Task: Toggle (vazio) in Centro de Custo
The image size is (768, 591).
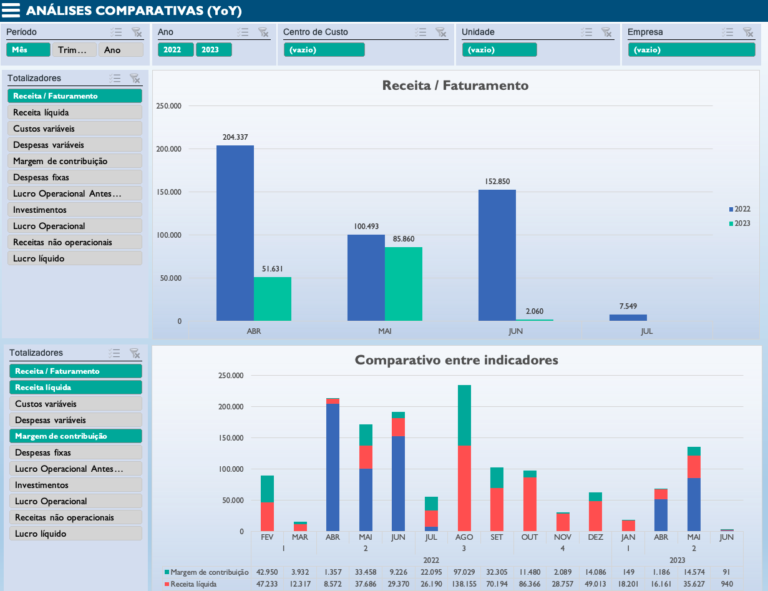Action: [324, 50]
